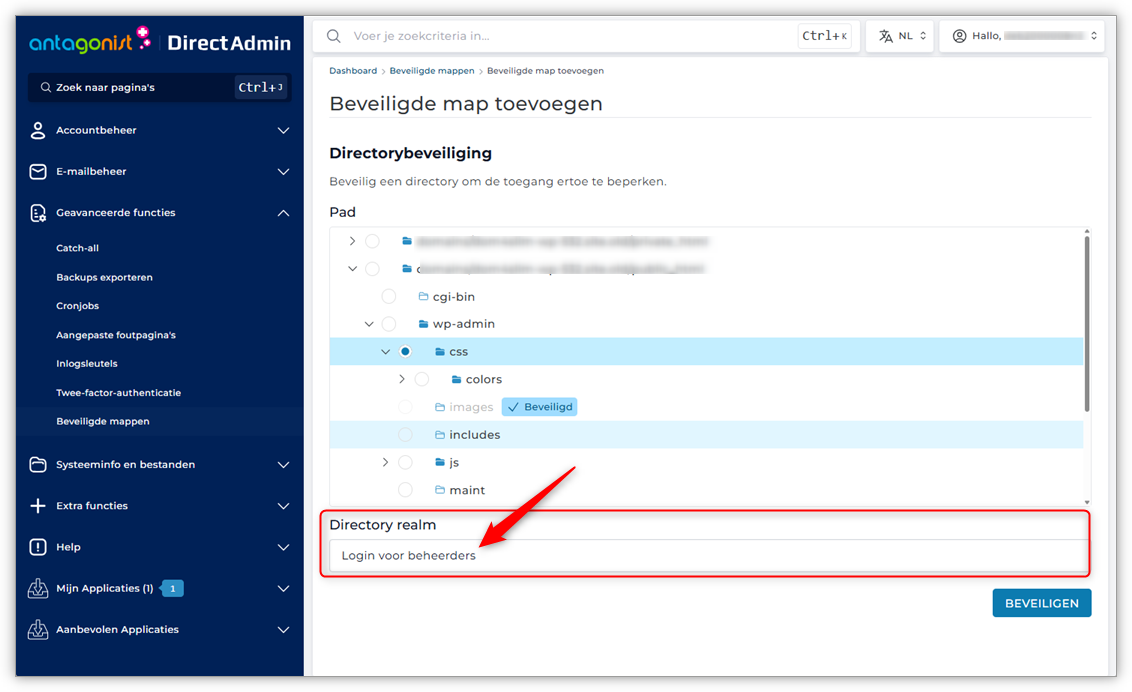Click the BEVEILIGEN button
Image resolution: width=1132 pixels, height=692 pixels.
click(1041, 603)
